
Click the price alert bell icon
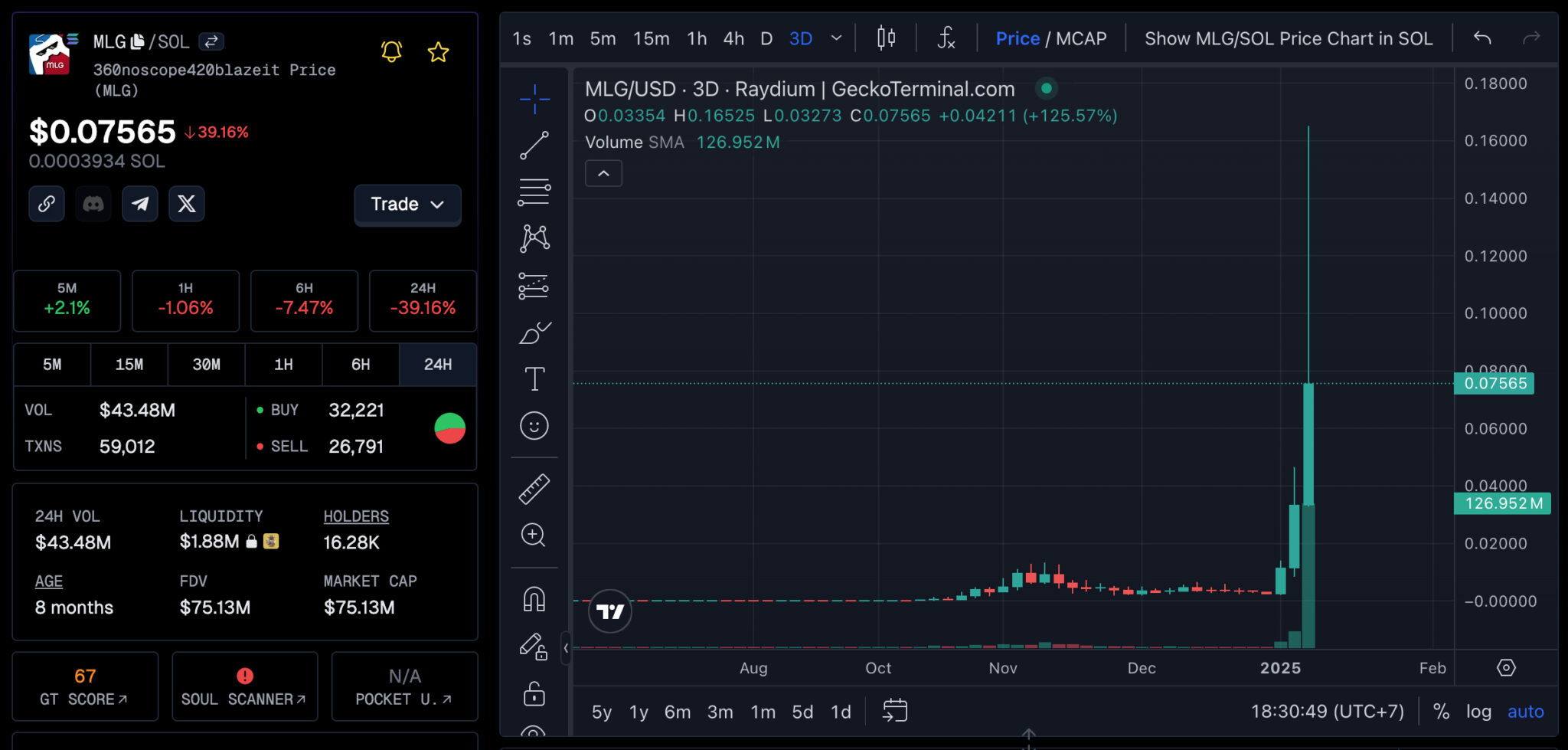click(x=391, y=52)
